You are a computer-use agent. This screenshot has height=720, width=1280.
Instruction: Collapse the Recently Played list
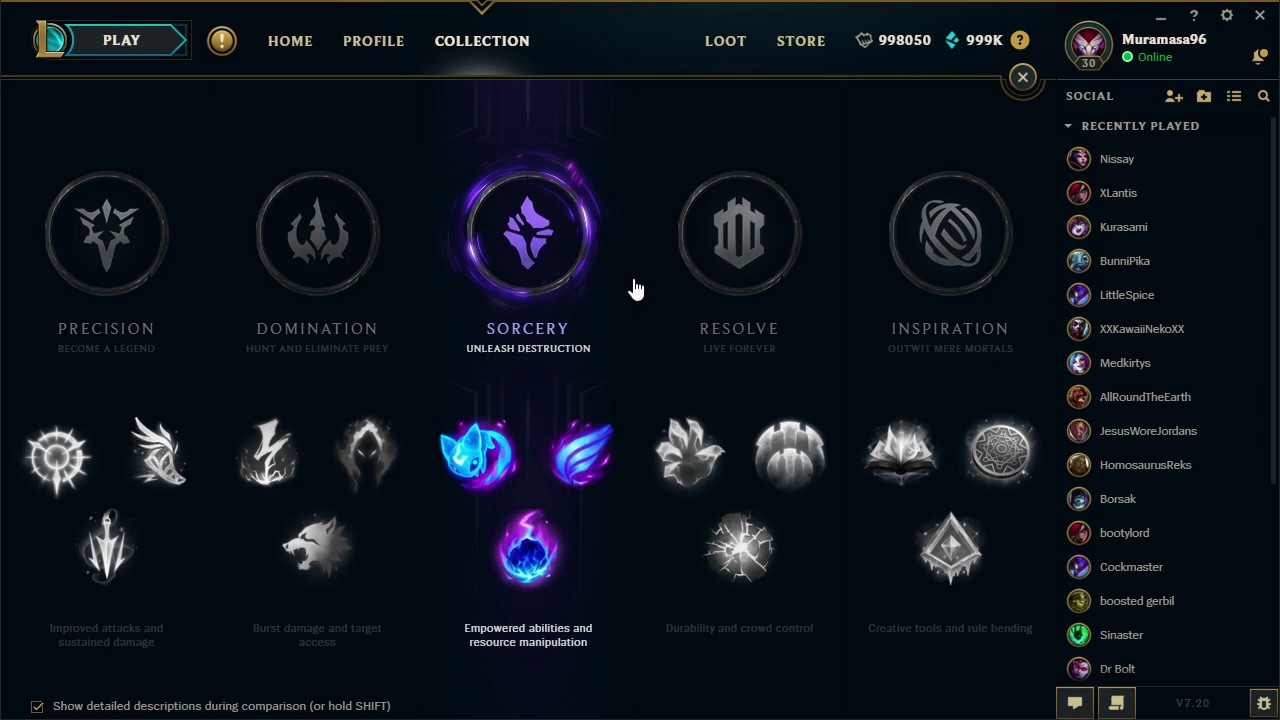tap(1068, 126)
